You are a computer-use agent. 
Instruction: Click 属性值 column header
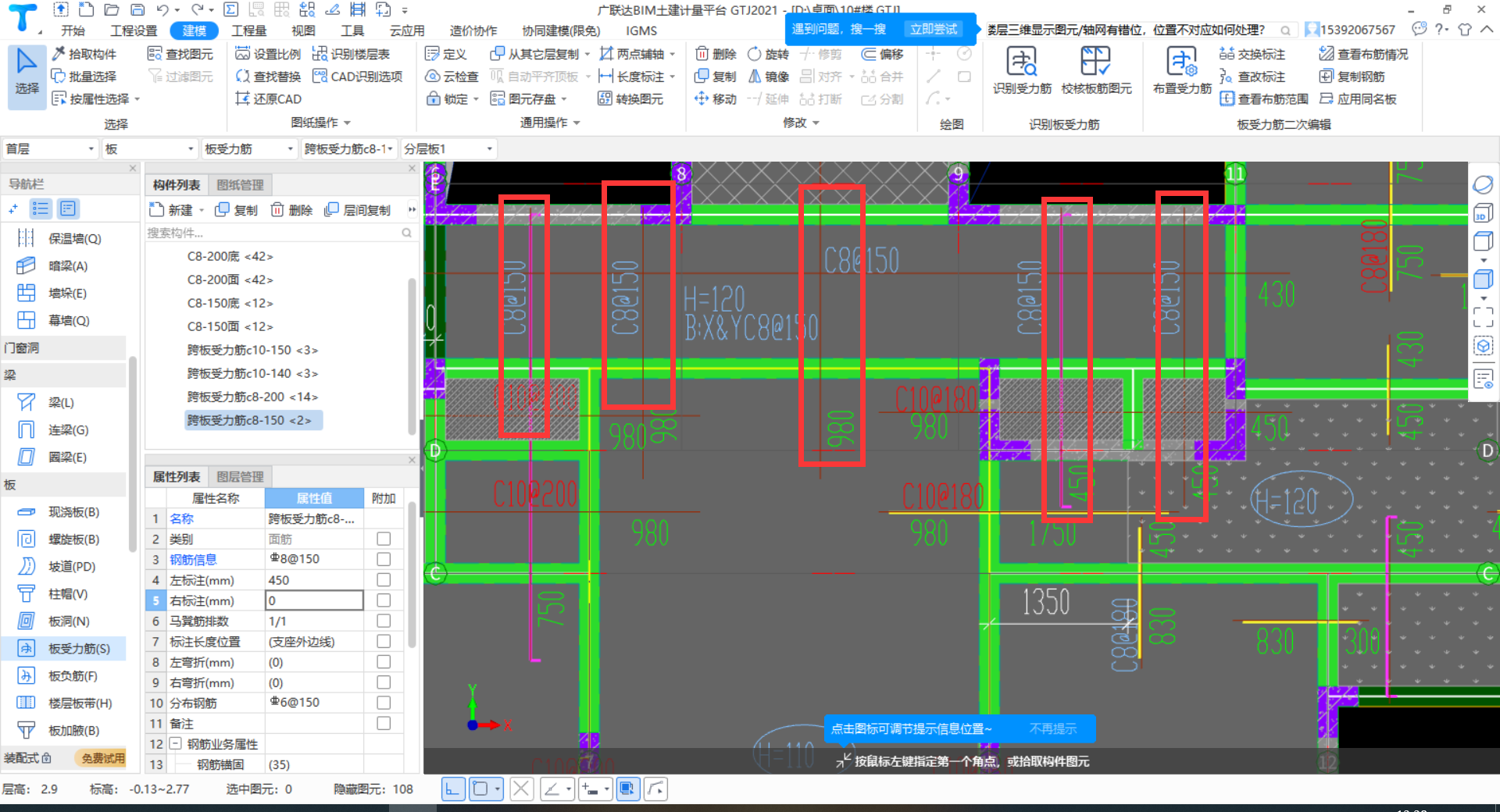pyautogui.click(x=314, y=498)
